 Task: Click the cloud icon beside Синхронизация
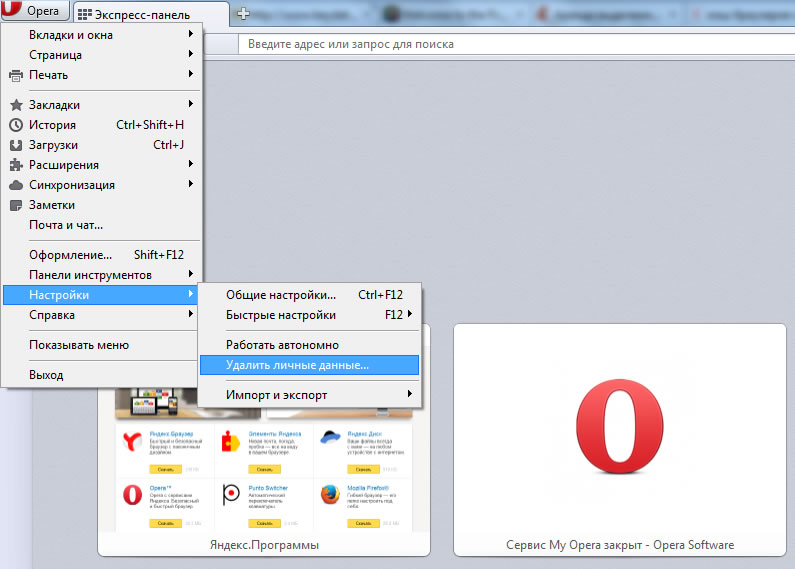16,185
